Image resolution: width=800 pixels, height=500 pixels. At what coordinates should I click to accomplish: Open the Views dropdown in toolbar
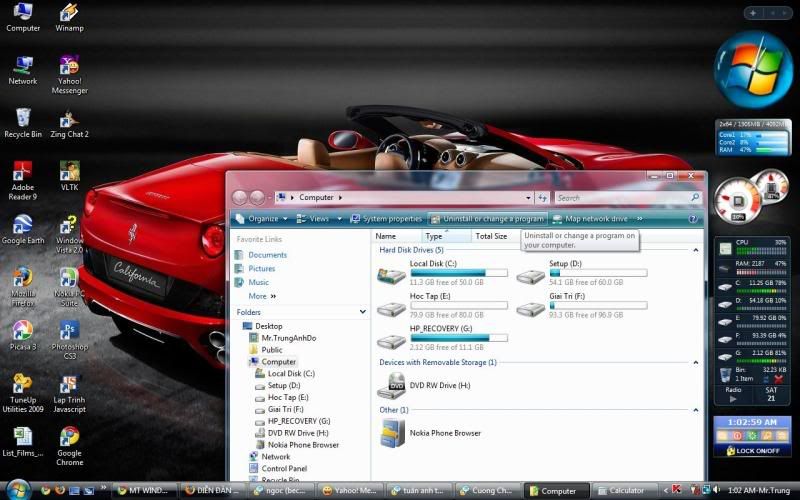pyautogui.click(x=318, y=218)
